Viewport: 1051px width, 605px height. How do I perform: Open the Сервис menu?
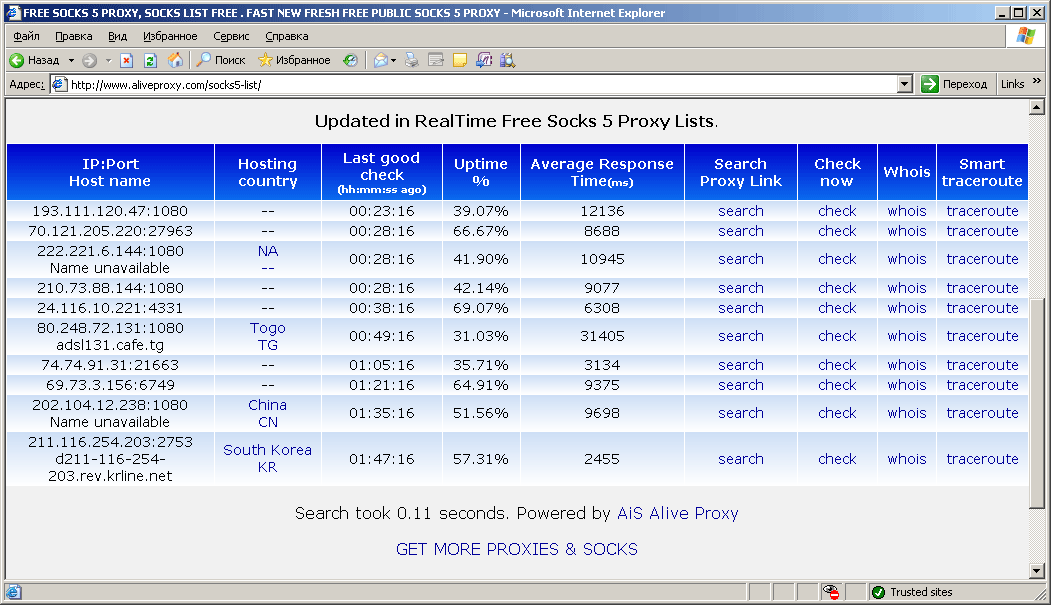231,36
